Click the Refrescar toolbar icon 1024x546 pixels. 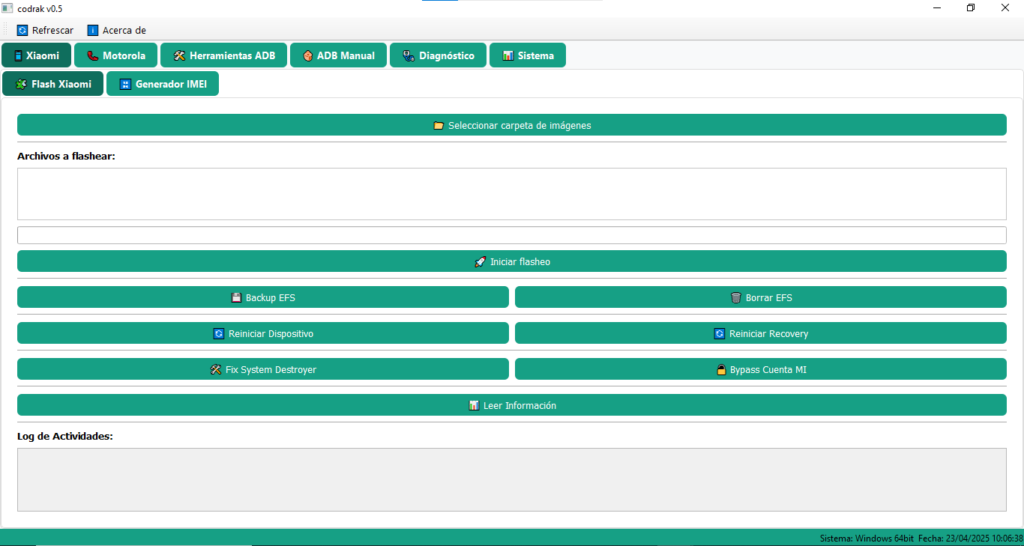pyautogui.click(x=23, y=30)
